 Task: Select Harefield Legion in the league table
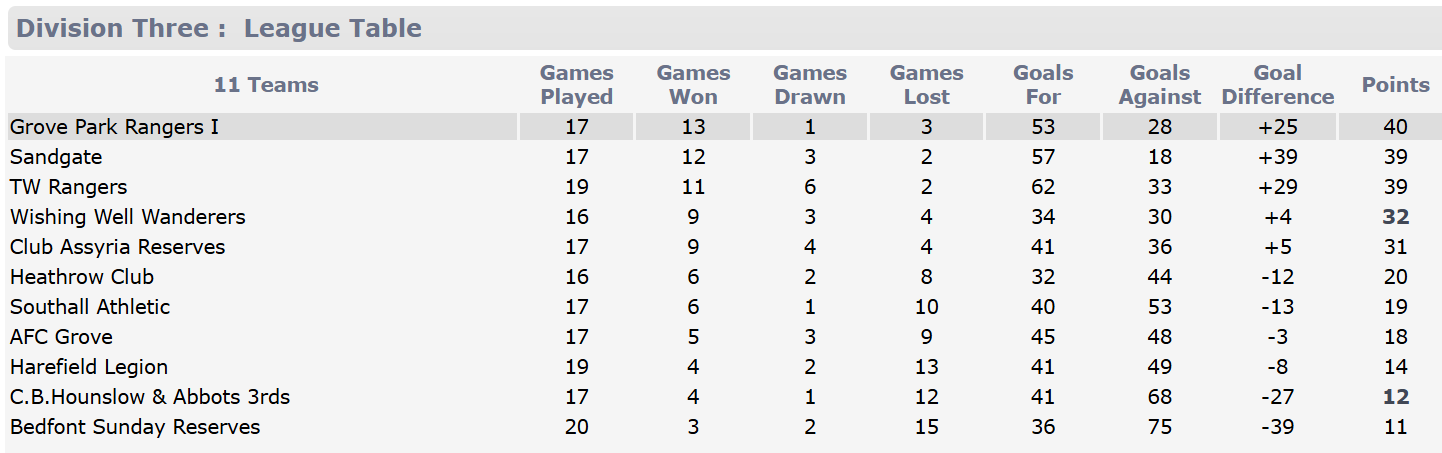click(89, 367)
